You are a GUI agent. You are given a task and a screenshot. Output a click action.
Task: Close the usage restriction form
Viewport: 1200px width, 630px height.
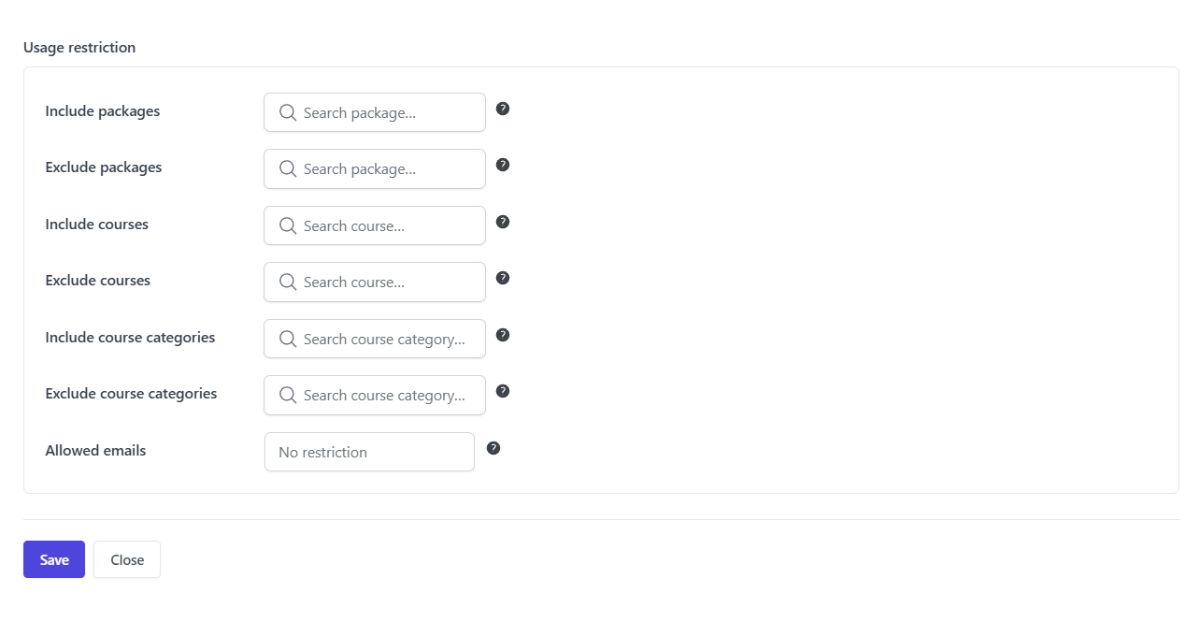coord(126,559)
